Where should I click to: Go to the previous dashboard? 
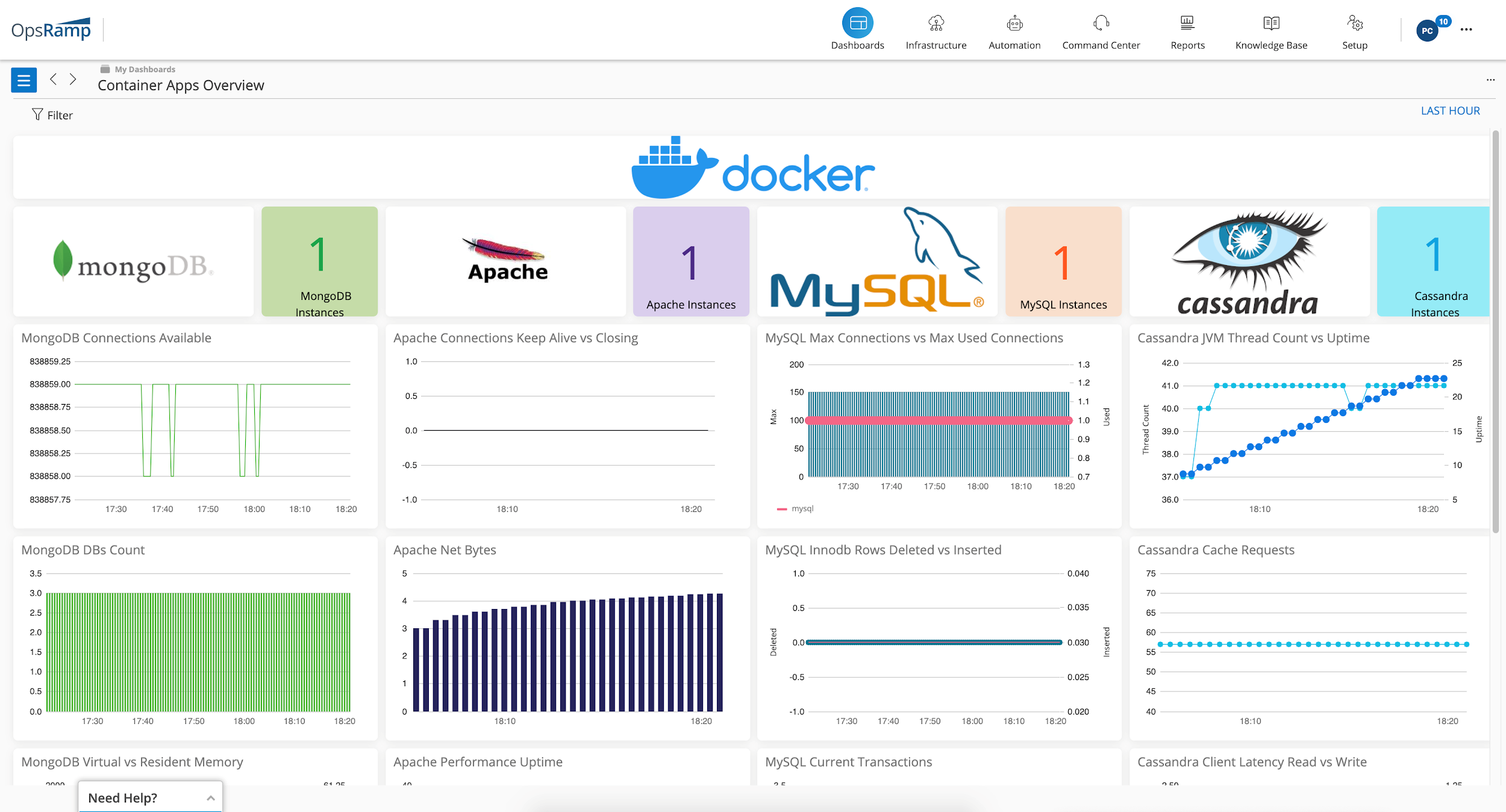click(54, 79)
